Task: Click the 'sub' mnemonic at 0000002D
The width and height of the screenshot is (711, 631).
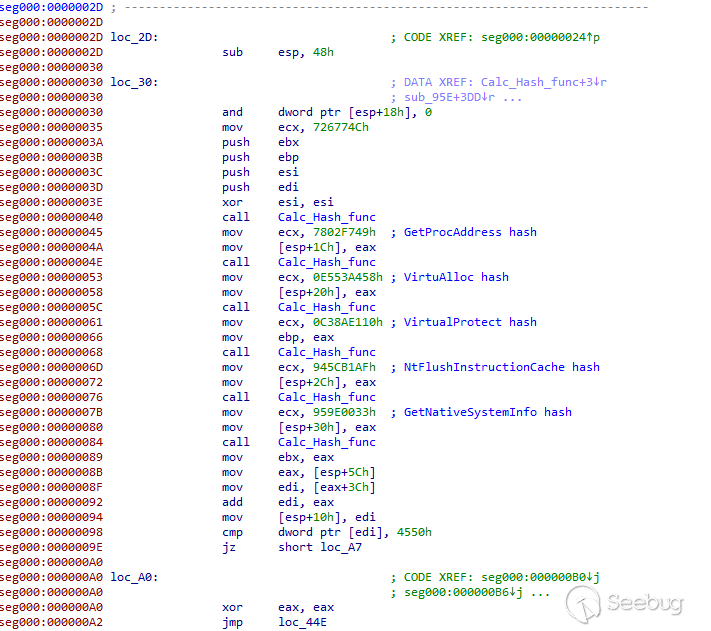Action: pyautogui.click(x=232, y=52)
